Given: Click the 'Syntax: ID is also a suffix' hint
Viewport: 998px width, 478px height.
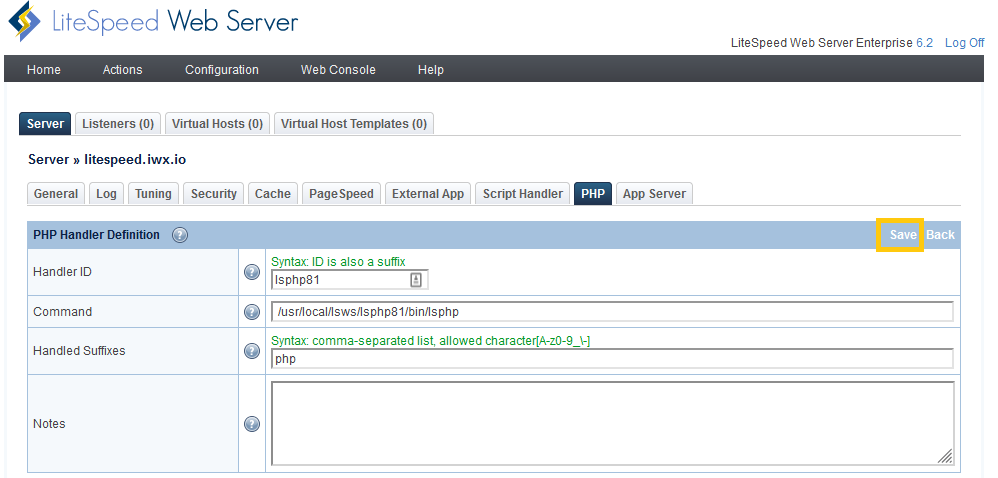Looking at the screenshot, I should (x=338, y=261).
